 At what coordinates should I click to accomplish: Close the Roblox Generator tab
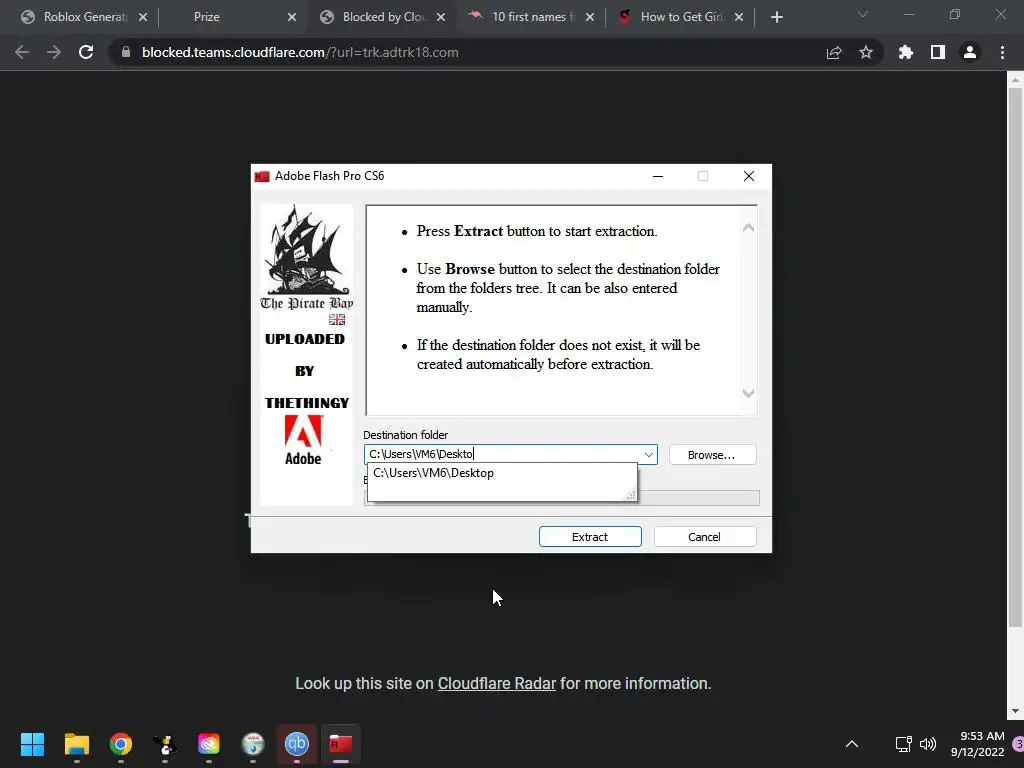(143, 17)
